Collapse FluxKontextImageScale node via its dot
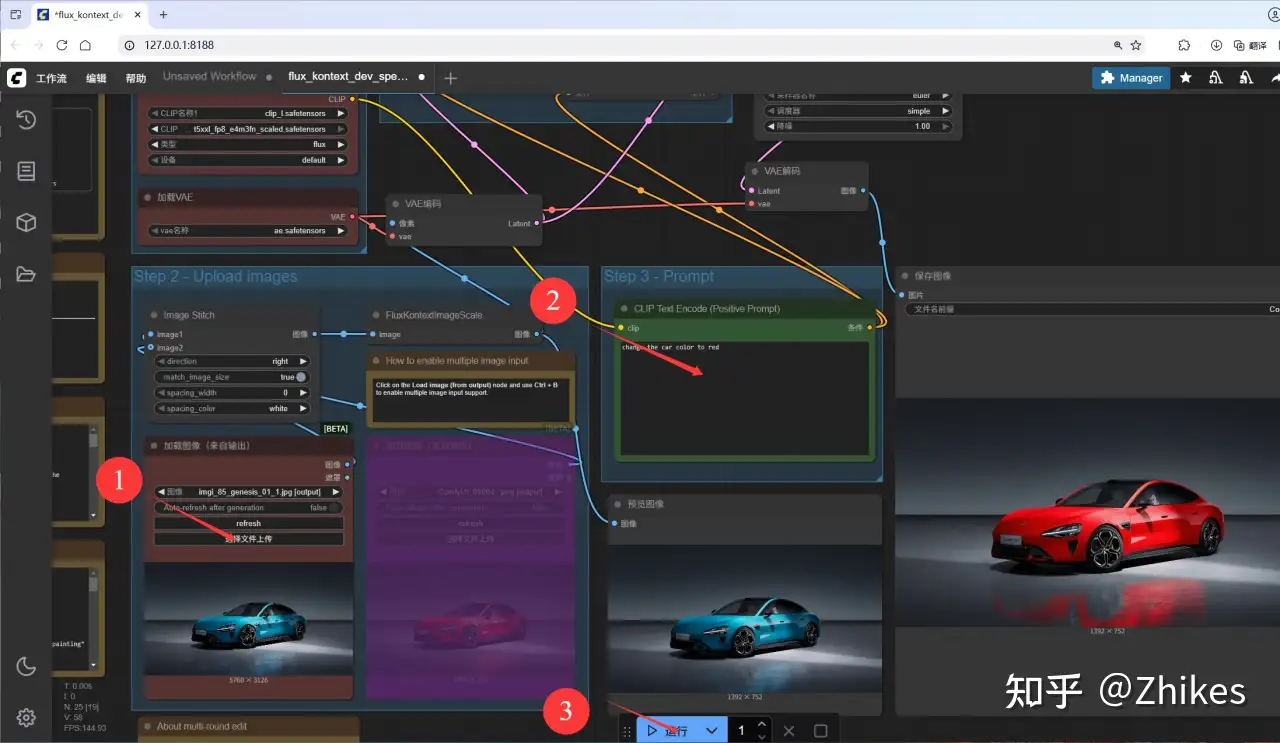Image resolution: width=1280 pixels, height=743 pixels. coord(375,315)
